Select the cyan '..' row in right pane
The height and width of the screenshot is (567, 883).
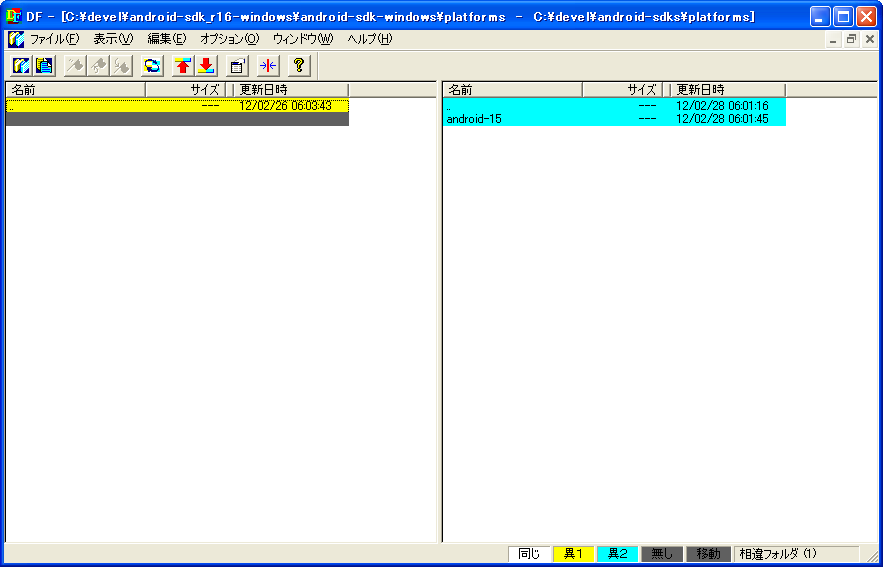614,105
